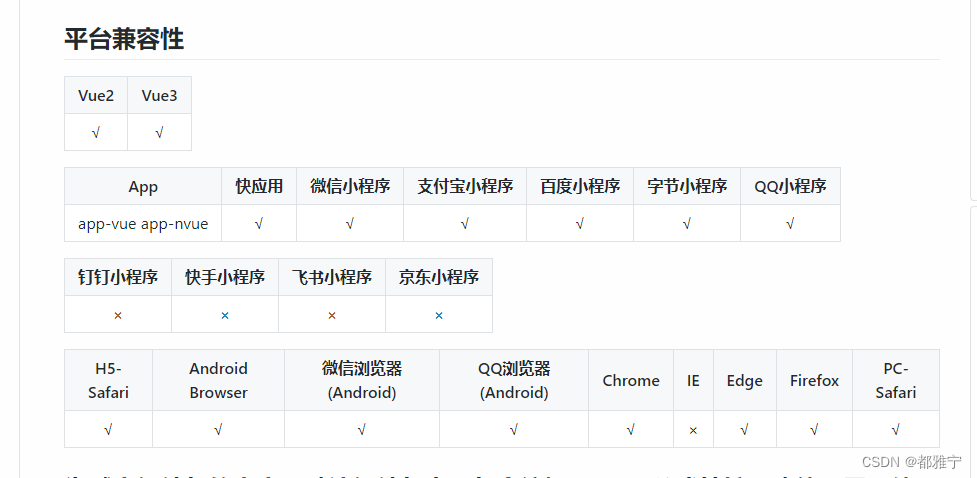This screenshot has width=977, height=478.
Task: Select the 京东小程序 column header
Action: pos(439,277)
